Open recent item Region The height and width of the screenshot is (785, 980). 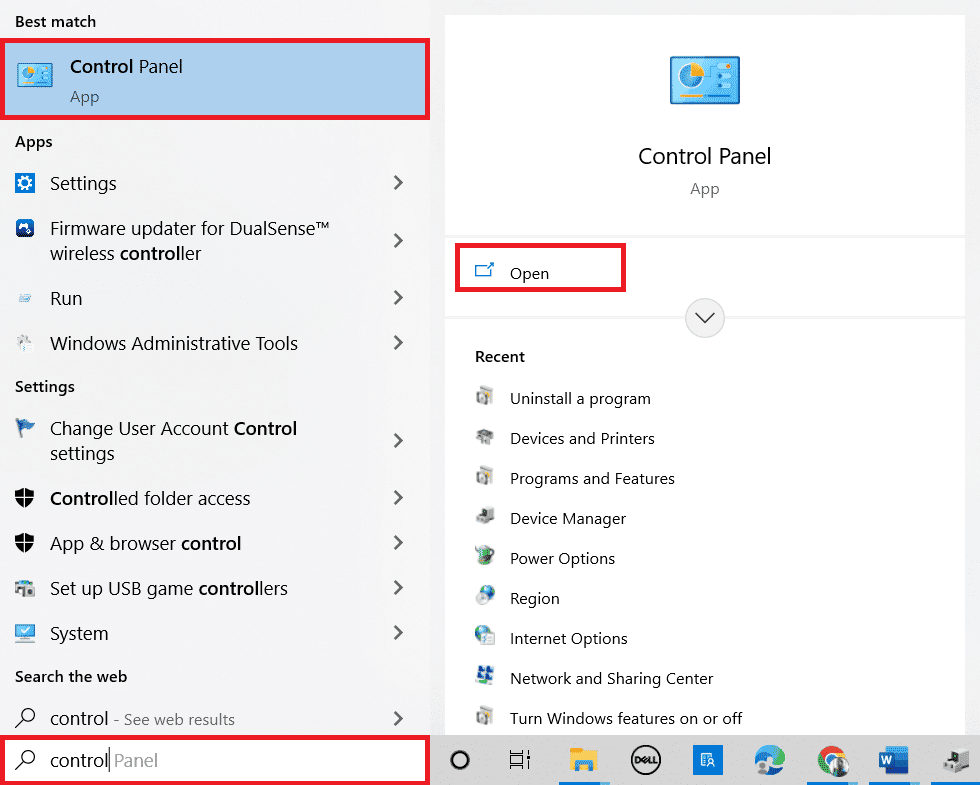coord(534,599)
